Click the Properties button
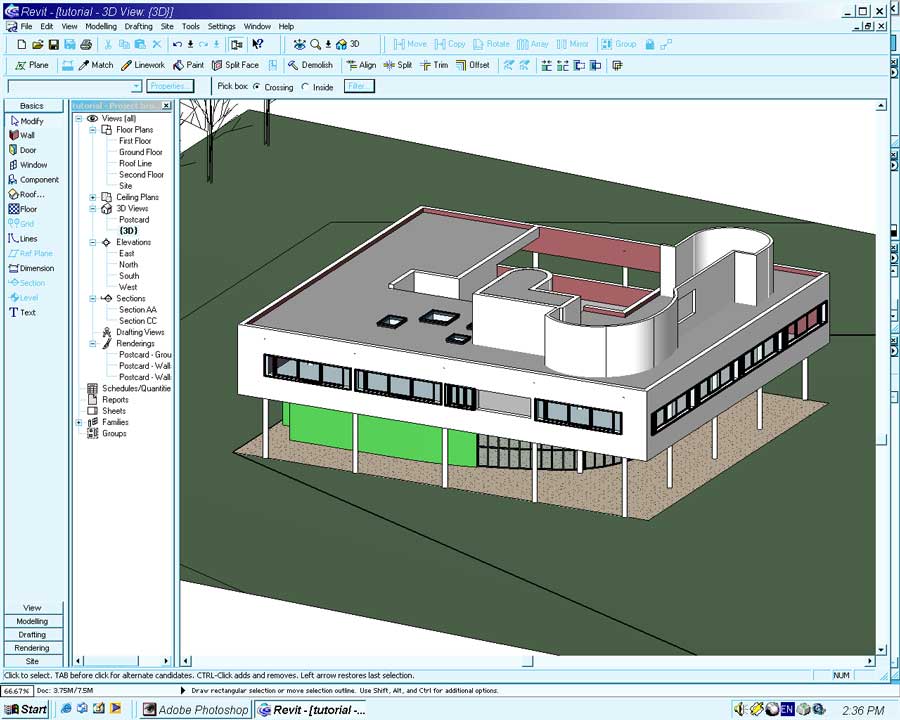 pyautogui.click(x=170, y=86)
